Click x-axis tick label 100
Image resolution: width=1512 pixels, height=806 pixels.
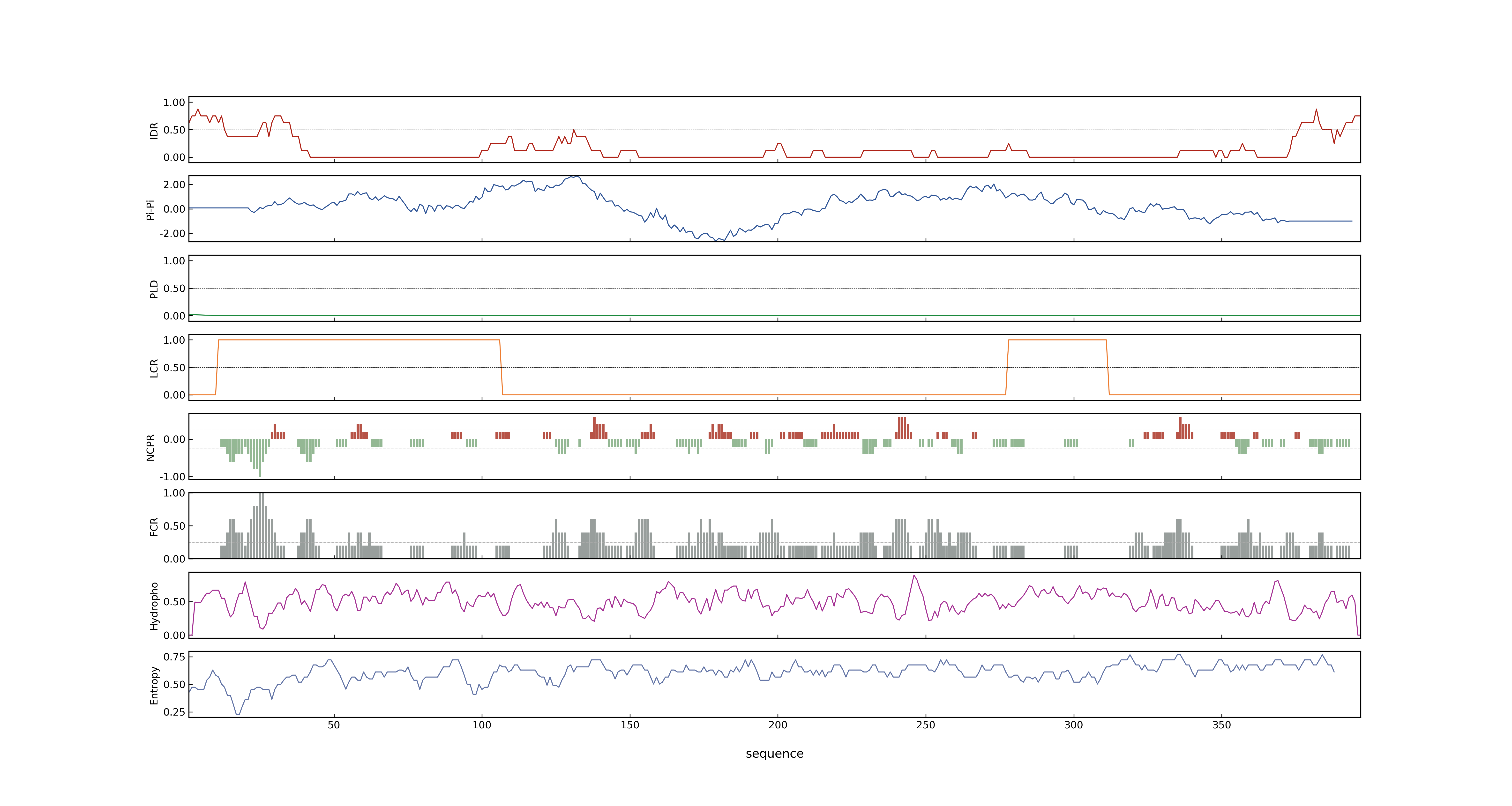coord(482,725)
